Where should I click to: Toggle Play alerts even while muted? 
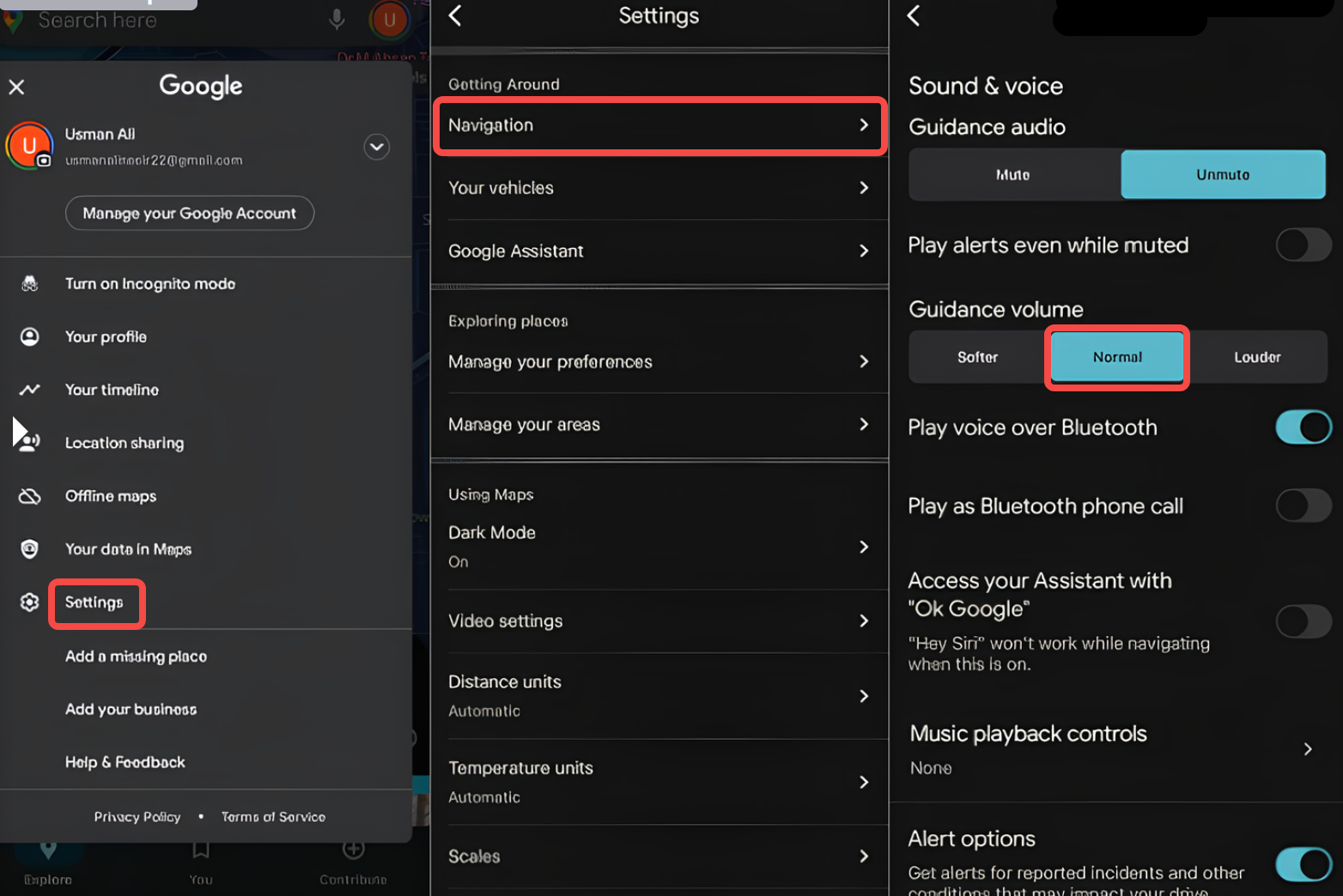pos(1303,245)
